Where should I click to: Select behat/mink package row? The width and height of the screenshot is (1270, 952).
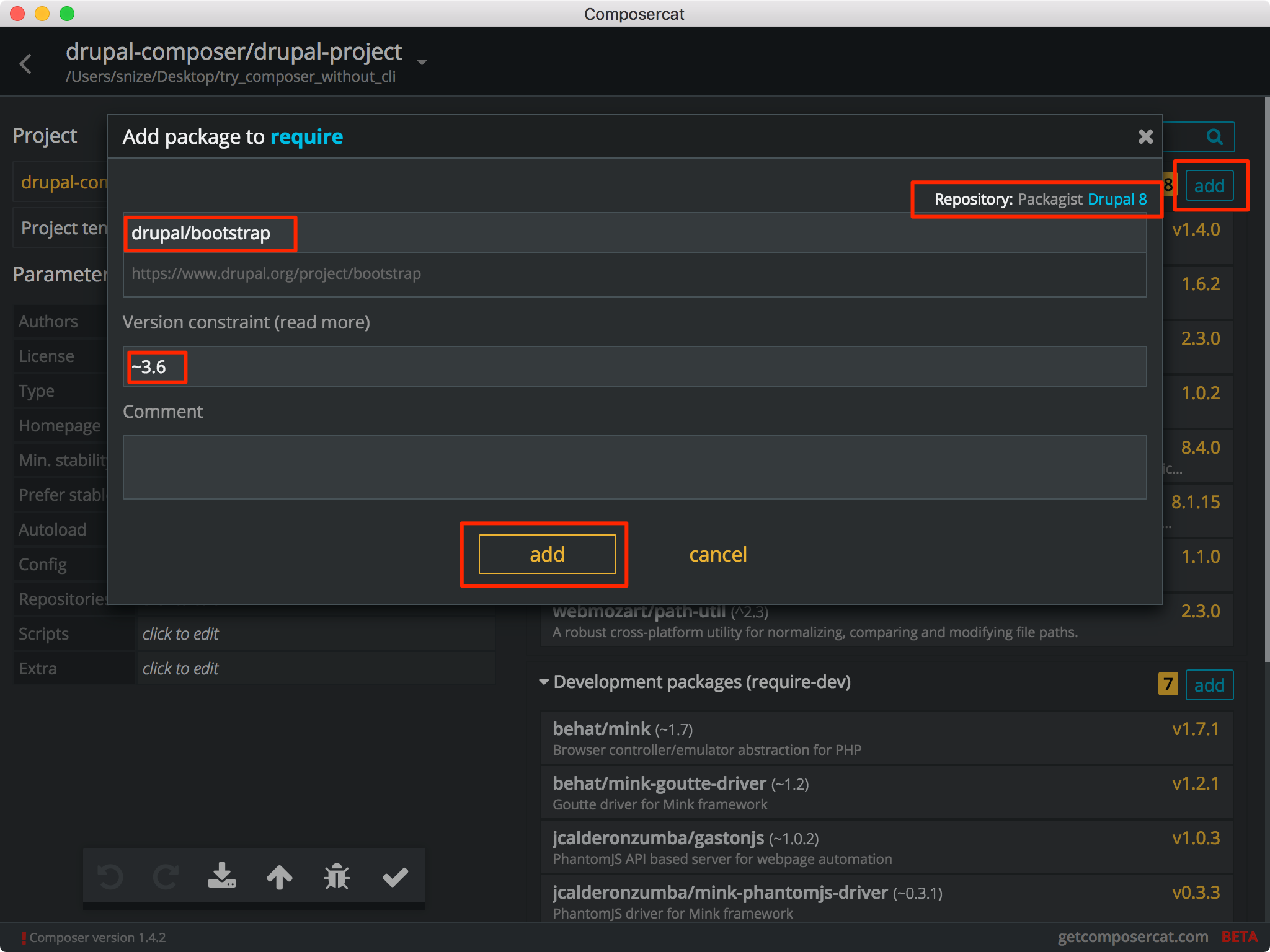tap(886, 738)
